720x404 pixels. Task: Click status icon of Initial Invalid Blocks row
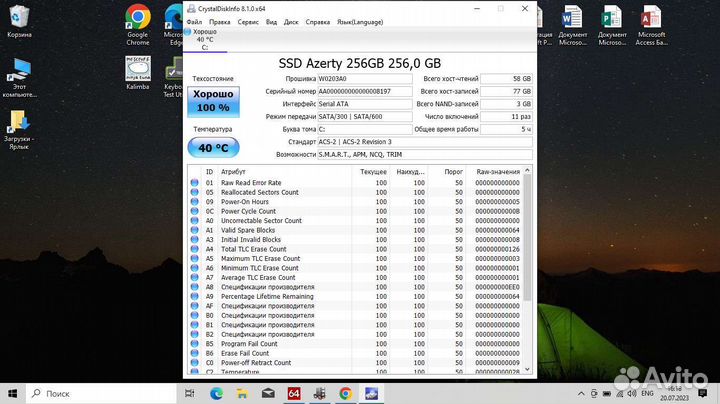[x=195, y=240]
